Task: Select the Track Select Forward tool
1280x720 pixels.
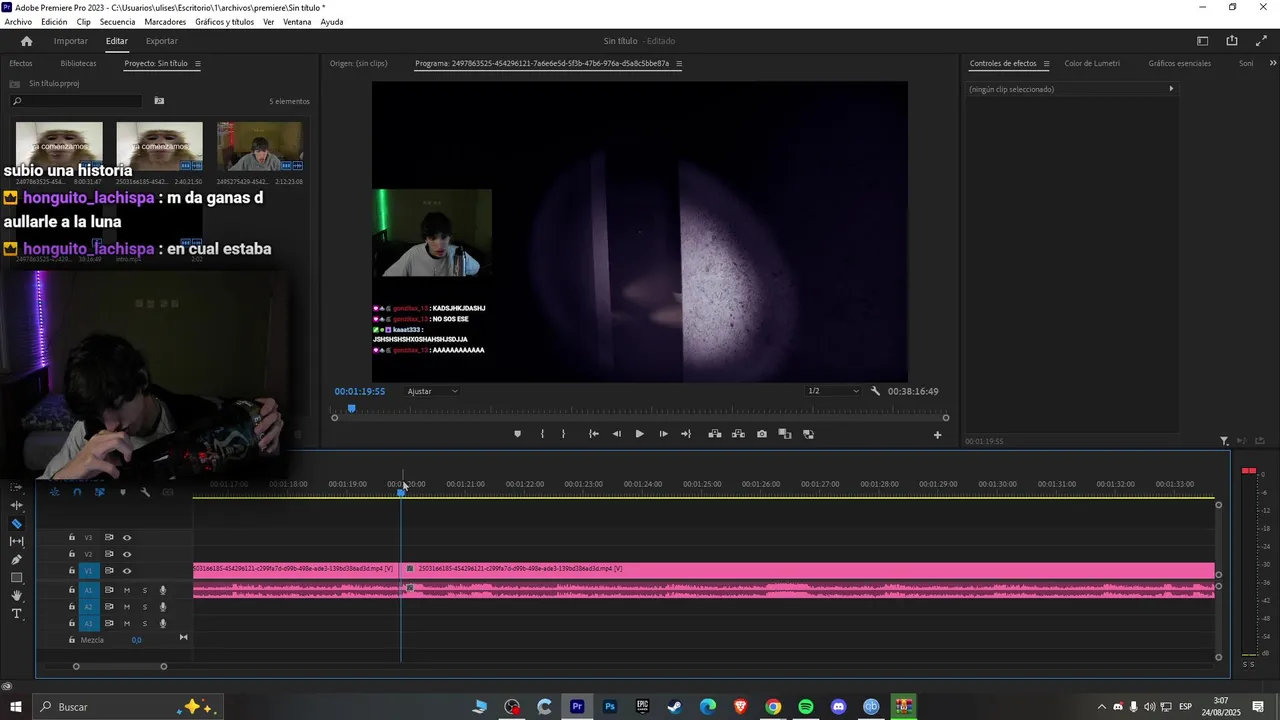Action: 16,487
